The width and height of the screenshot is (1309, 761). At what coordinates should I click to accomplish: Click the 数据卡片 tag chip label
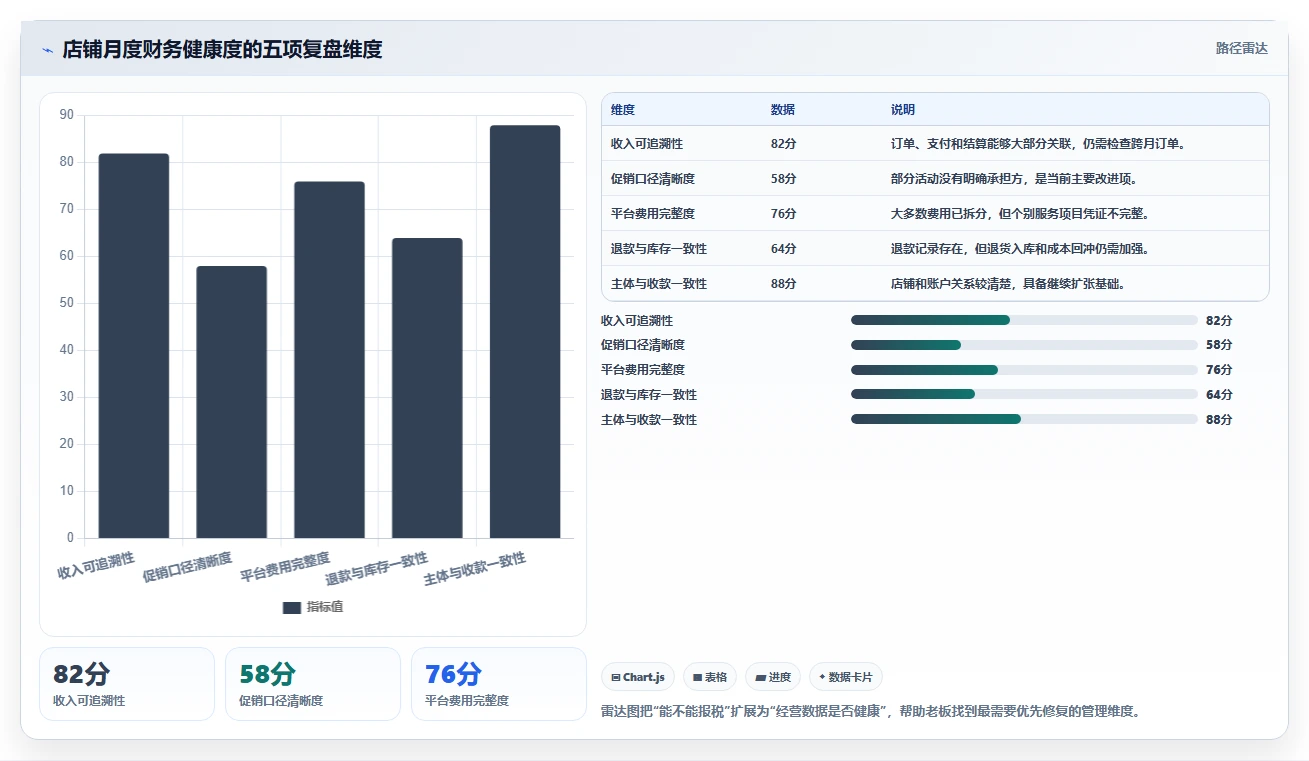pyautogui.click(x=851, y=677)
